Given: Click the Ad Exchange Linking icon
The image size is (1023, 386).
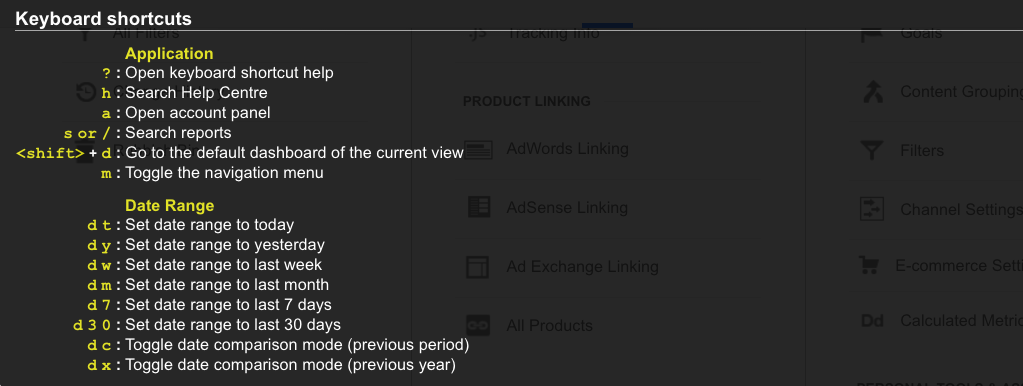Looking at the screenshot, I should click(x=478, y=267).
